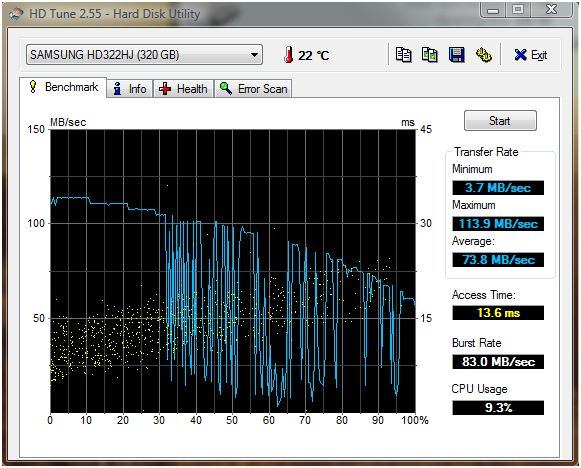Click the HD Tune title bar app icon
The image size is (581, 468).
tap(16, 14)
